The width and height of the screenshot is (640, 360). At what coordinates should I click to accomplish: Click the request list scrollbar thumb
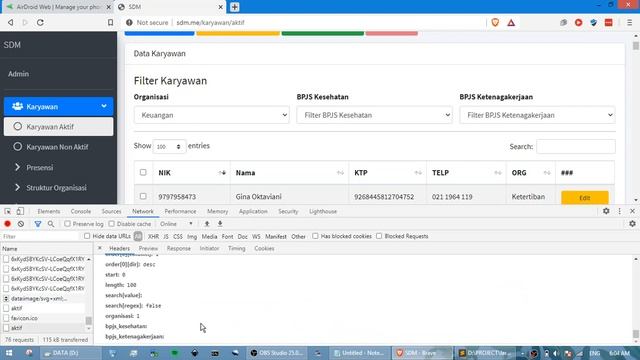(x=89, y=320)
